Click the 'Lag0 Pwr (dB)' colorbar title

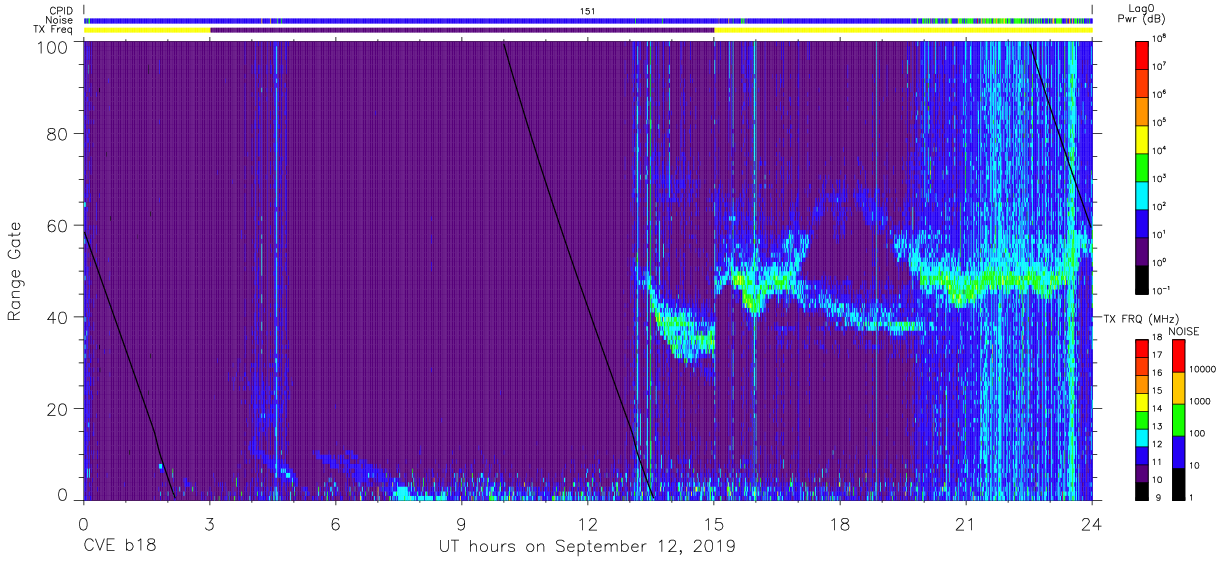(1144, 14)
